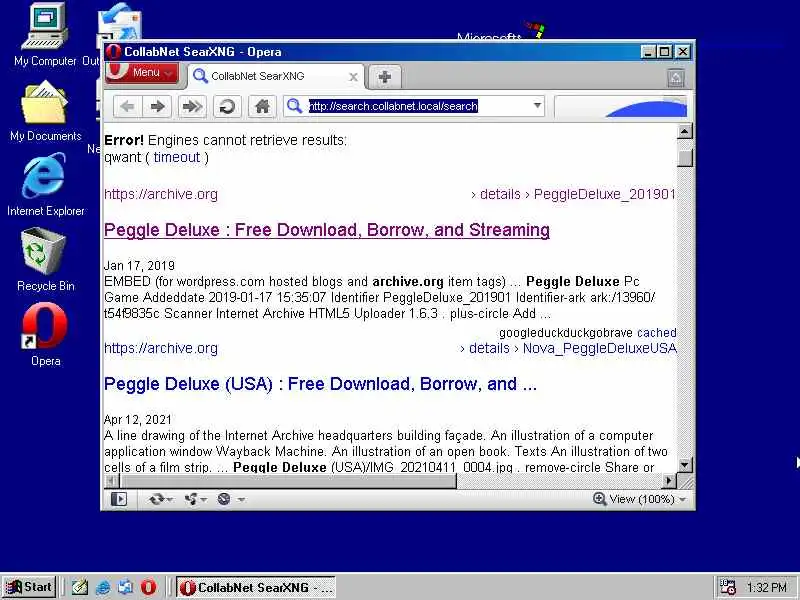Reload the page

coord(227,106)
